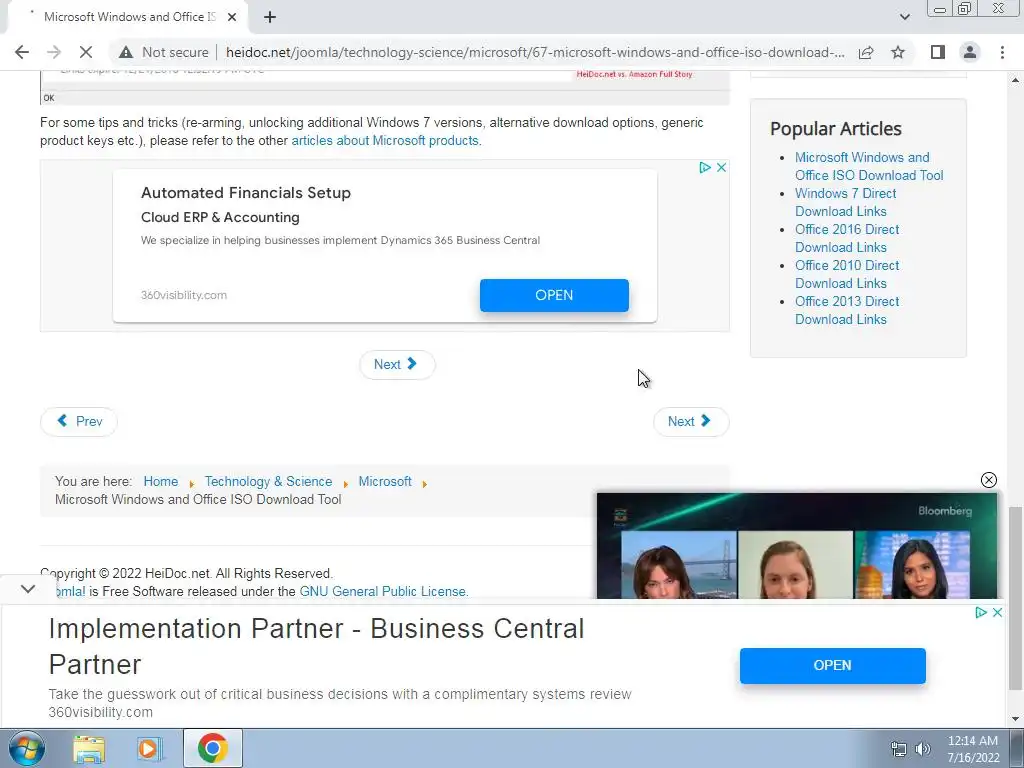This screenshot has height=768, width=1024.
Task: Open Office 2010 Direct Download Links
Action: click(846, 274)
